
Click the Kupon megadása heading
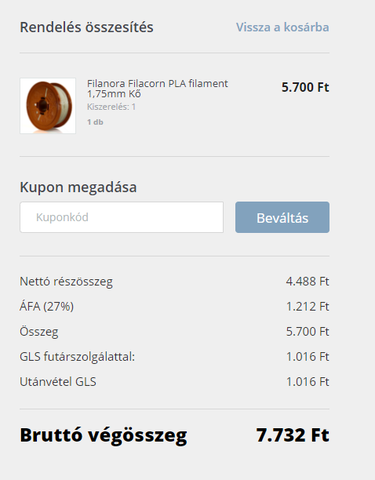tap(78, 187)
